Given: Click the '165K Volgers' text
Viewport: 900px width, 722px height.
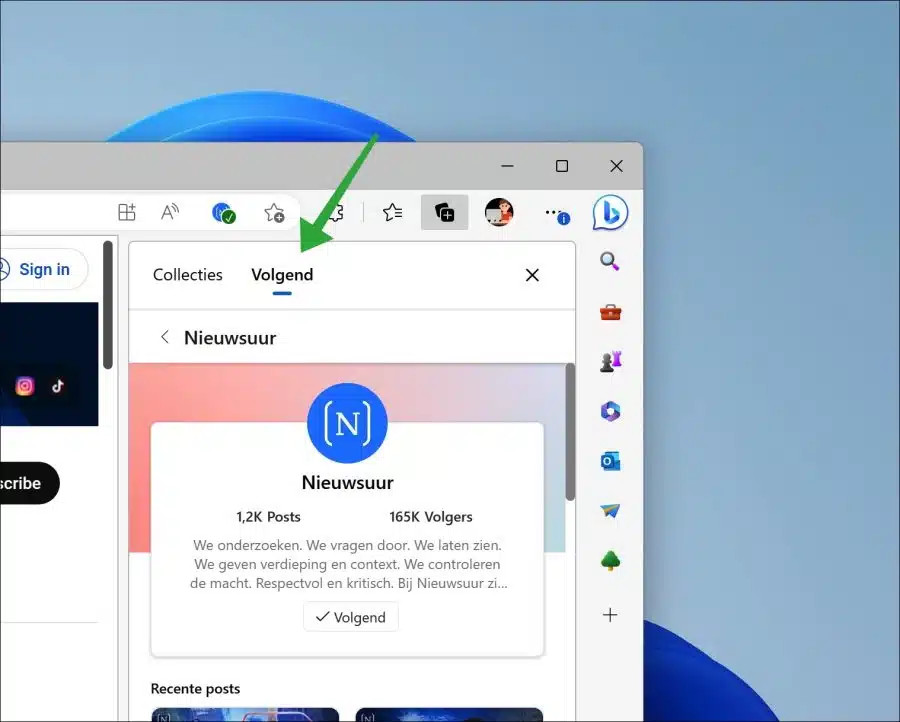Looking at the screenshot, I should click(431, 517).
